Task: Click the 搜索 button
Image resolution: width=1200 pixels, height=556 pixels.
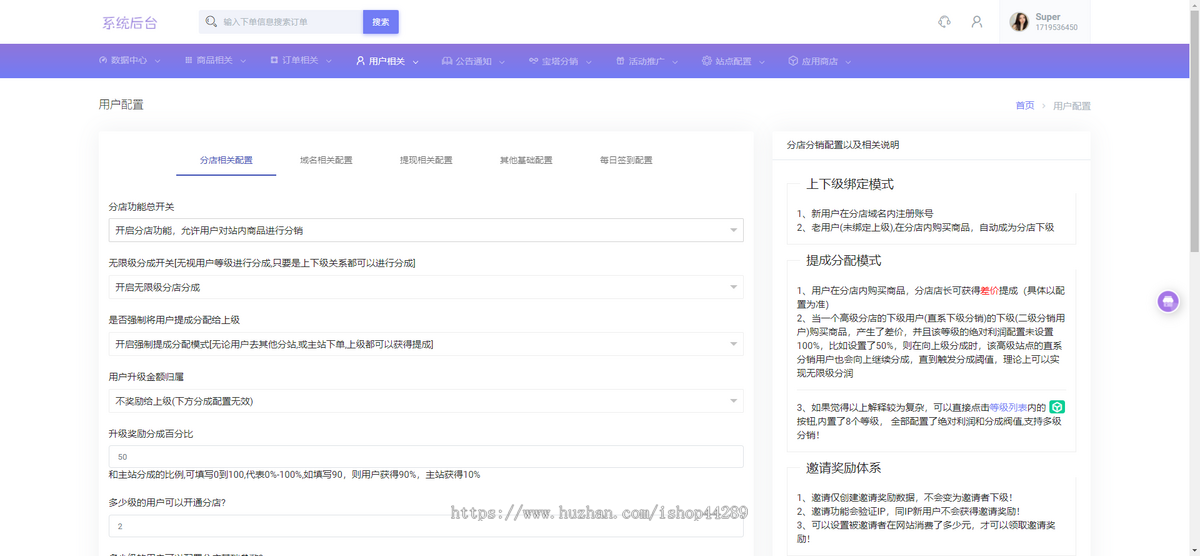Action: pos(381,22)
